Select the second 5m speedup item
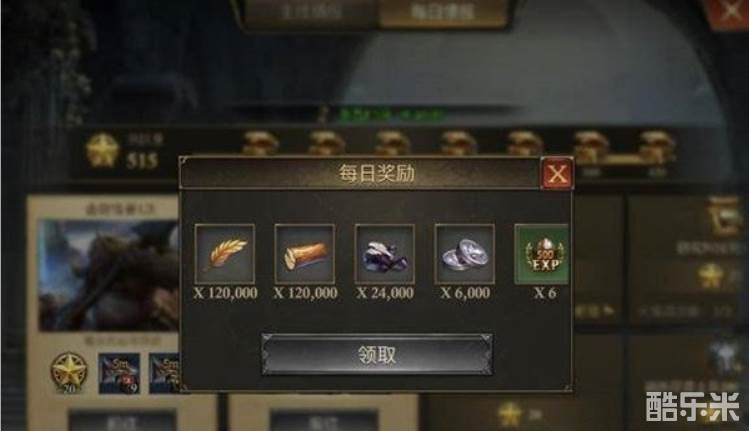The image size is (749, 431). tap(165, 373)
